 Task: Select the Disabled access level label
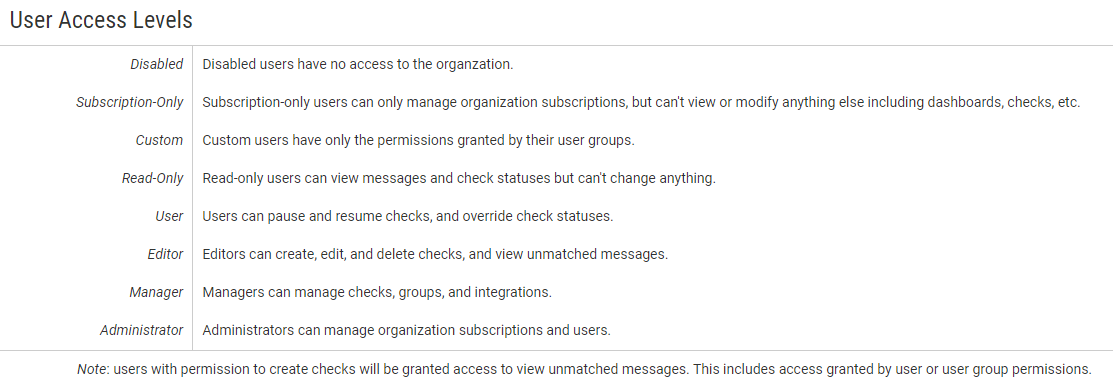(157, 64)
